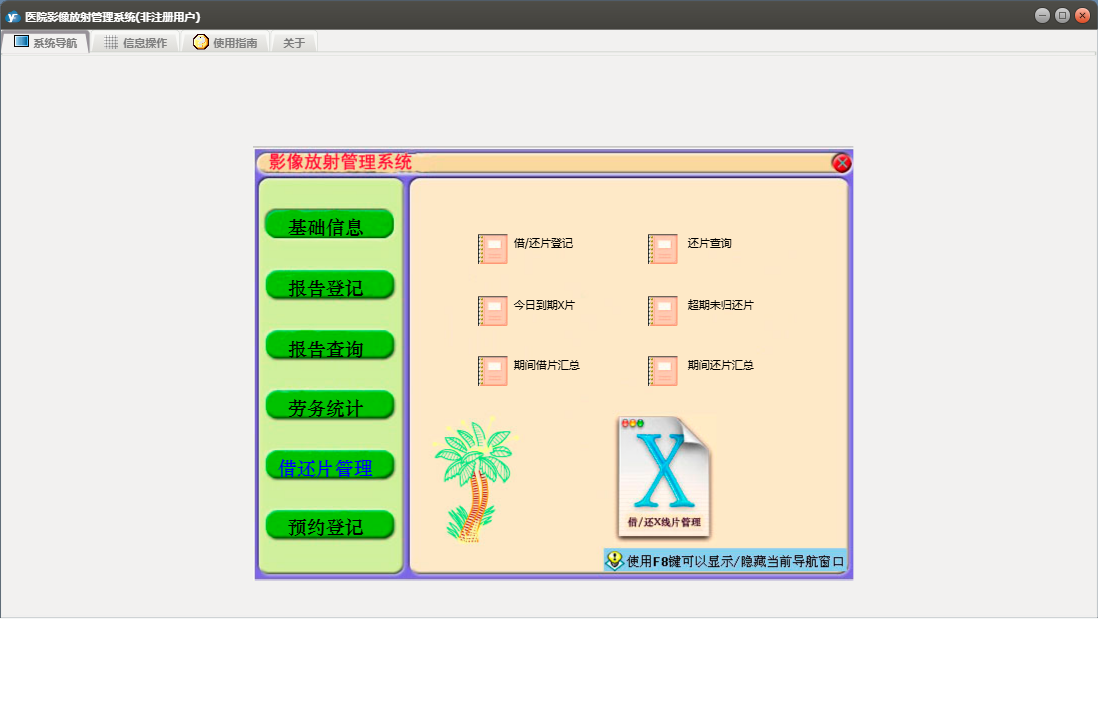Open the 报告登记 section
This screenshot has width=1098, height=713.
[x=329, y=286]
